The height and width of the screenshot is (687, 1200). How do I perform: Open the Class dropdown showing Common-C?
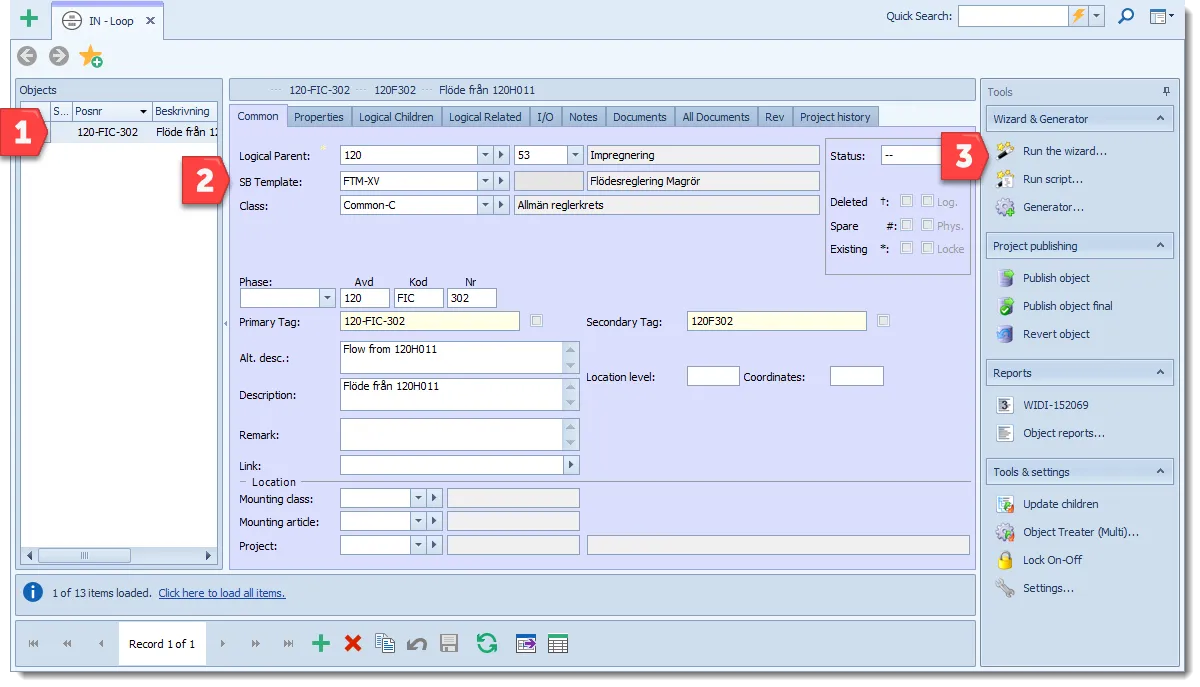click(485, 205)
